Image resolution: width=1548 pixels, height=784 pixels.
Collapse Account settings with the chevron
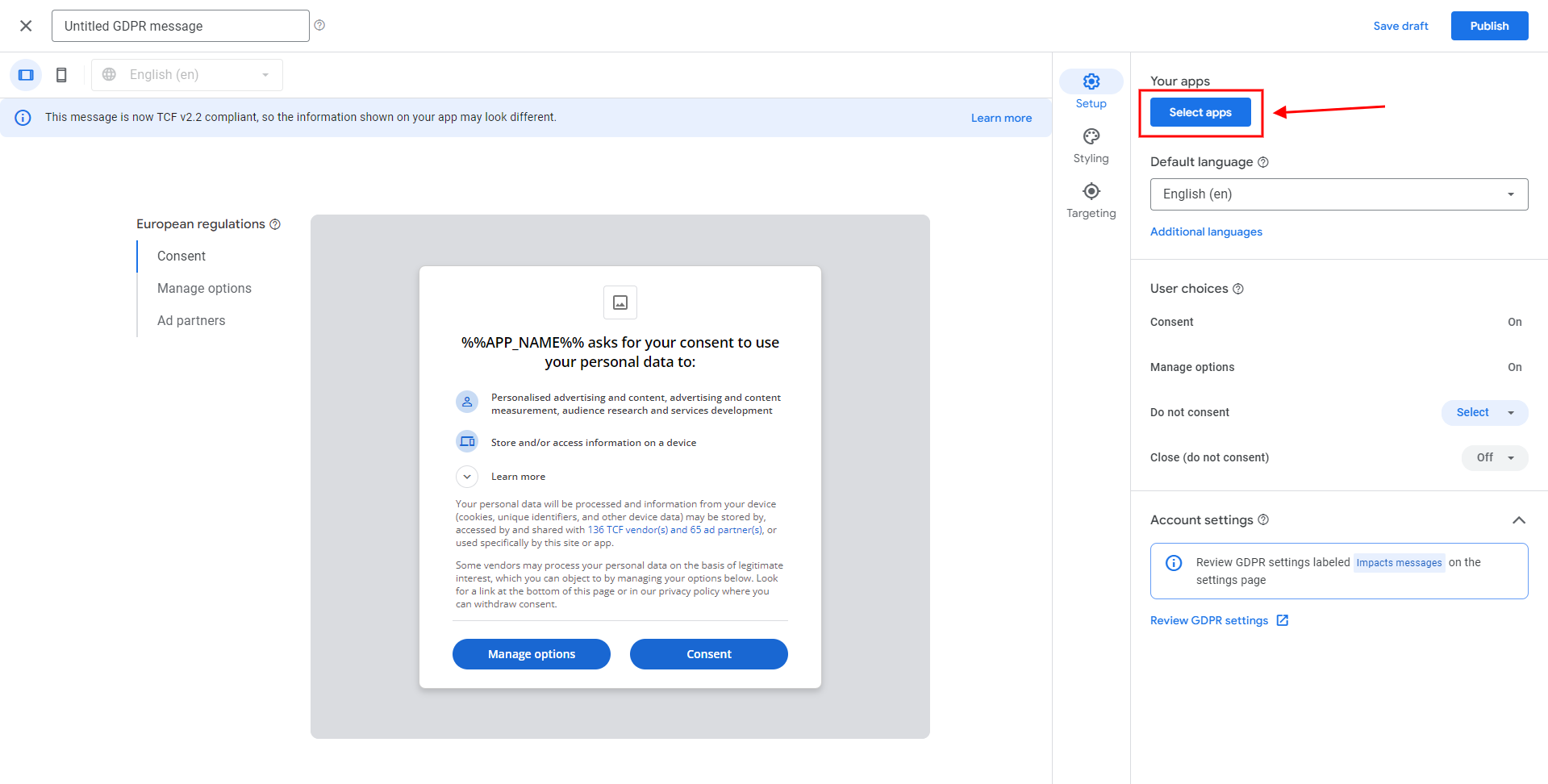coord(1519,520)
